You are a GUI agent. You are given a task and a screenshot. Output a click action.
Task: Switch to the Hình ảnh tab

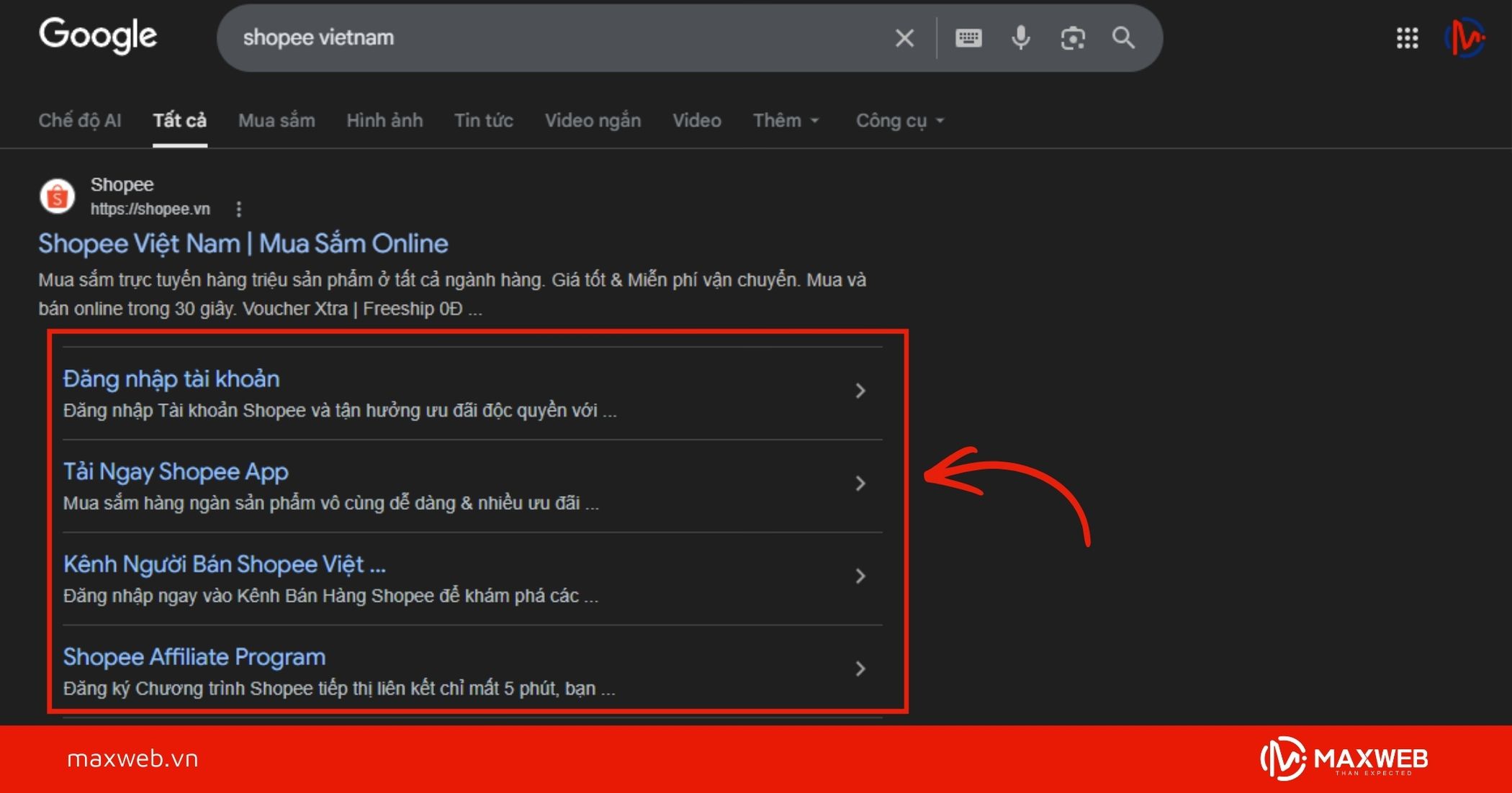384,120
